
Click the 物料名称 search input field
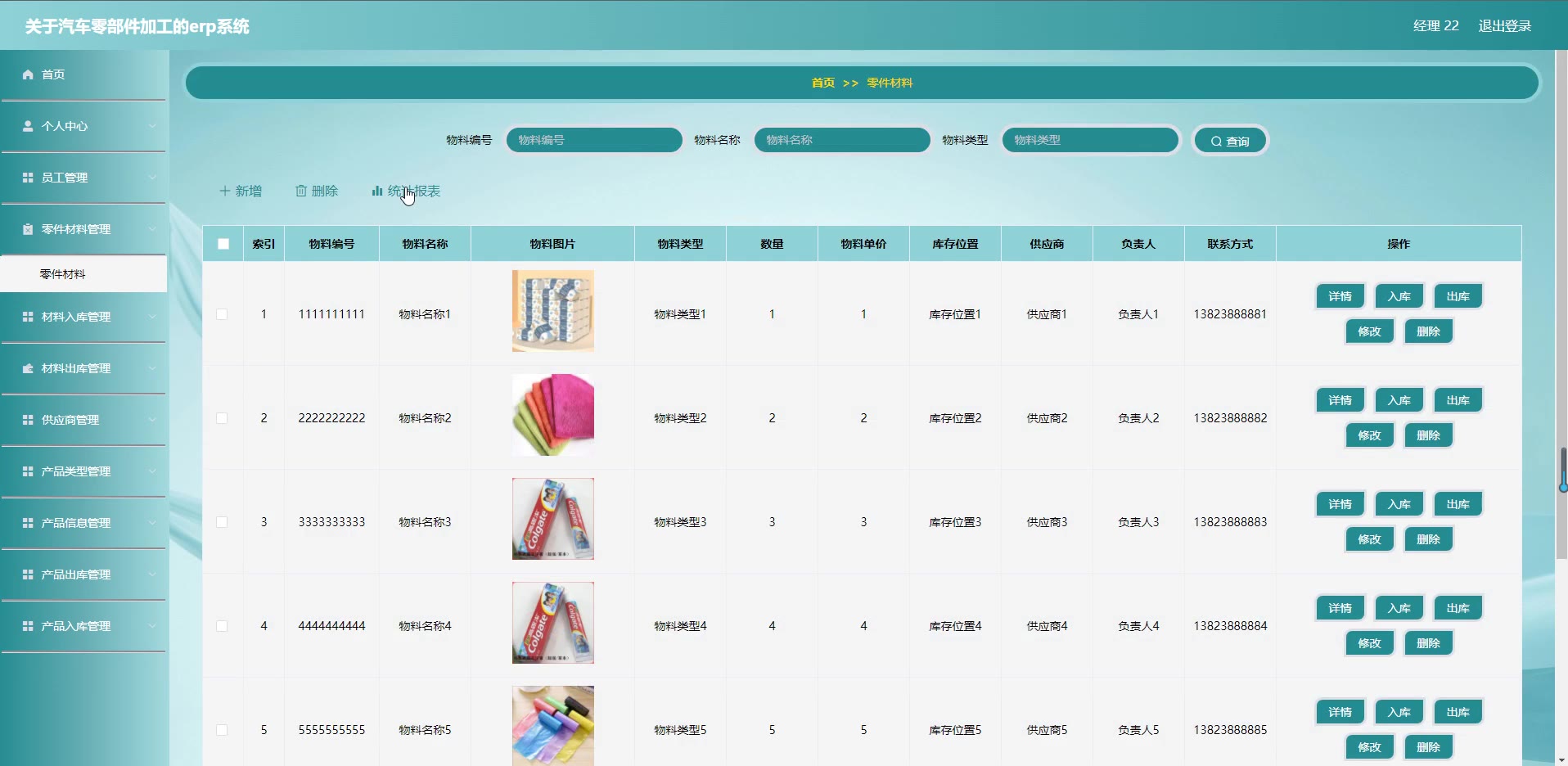point(841,140)
